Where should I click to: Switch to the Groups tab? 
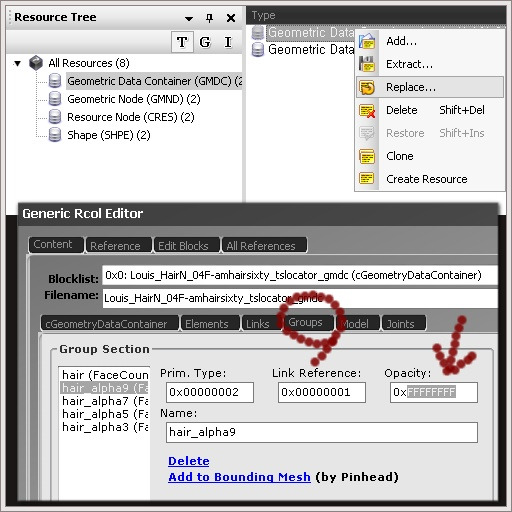point(305,322)
